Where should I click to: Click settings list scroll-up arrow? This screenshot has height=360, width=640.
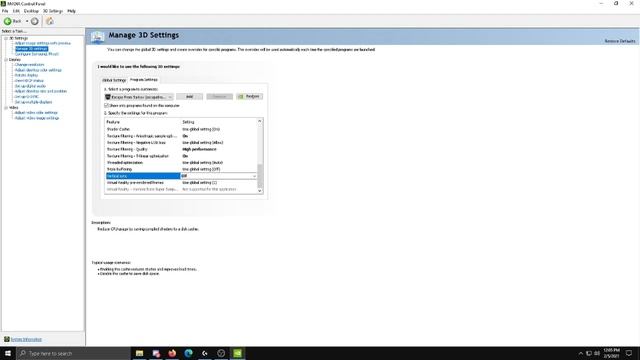(260, 121)
